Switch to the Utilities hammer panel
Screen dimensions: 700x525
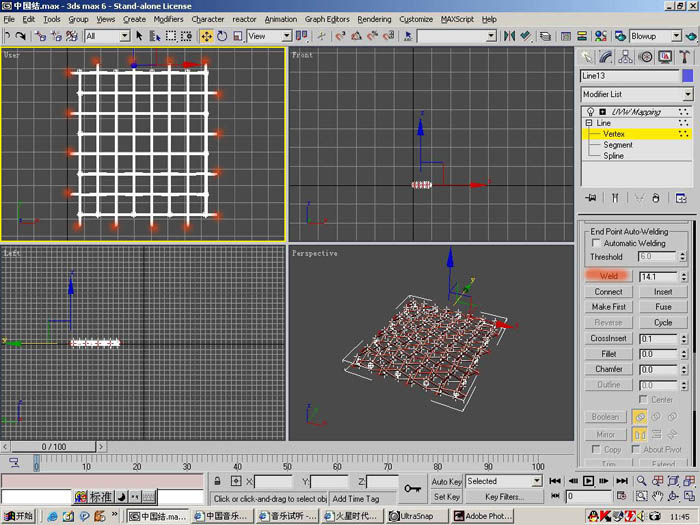(x=684, y=57)
